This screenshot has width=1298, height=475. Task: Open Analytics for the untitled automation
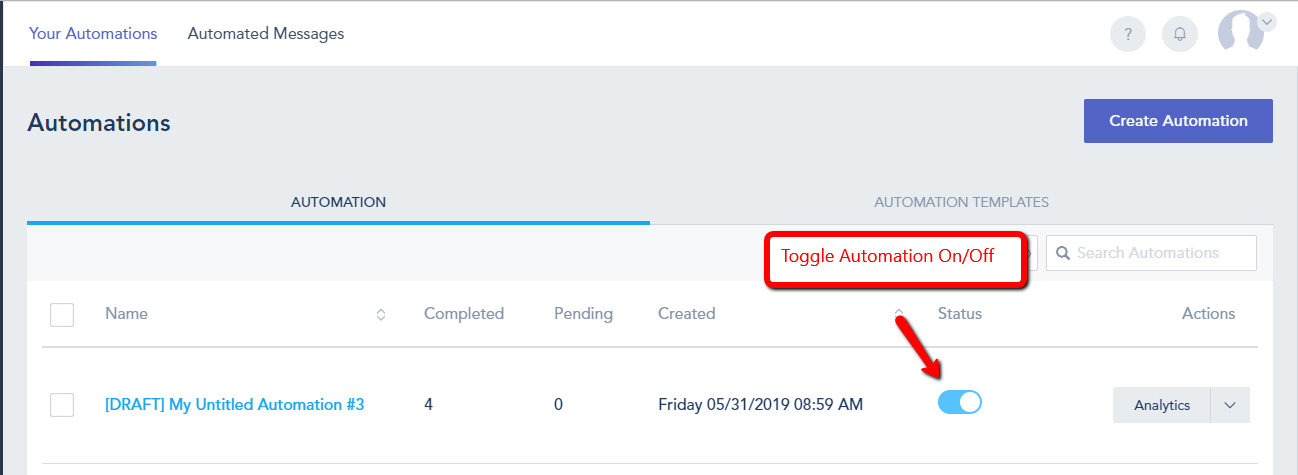click(1162, 405)
